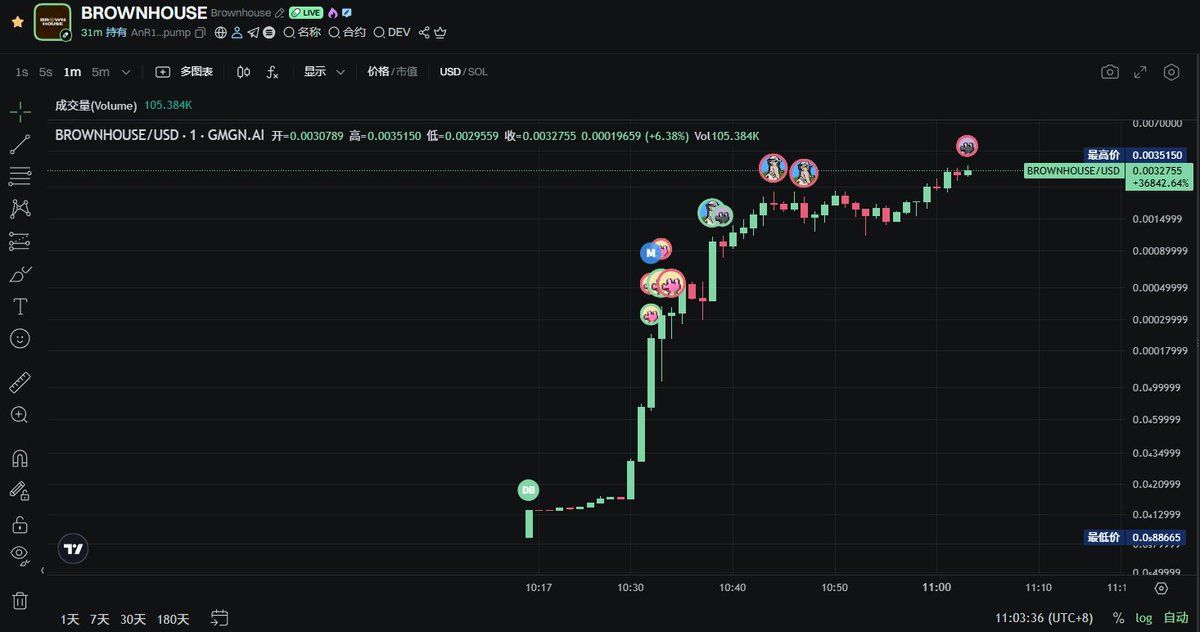
Task: Set chart range to 30天
Action: point(133,619)
